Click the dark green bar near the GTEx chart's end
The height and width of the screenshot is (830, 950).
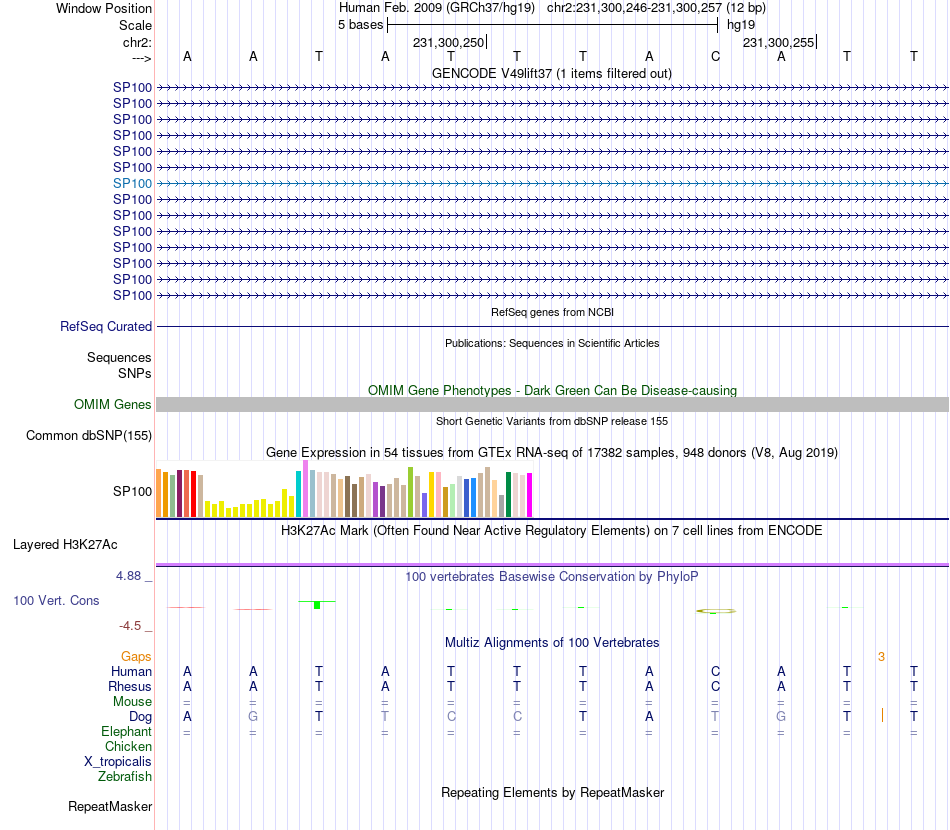click(x=508, y=494)
